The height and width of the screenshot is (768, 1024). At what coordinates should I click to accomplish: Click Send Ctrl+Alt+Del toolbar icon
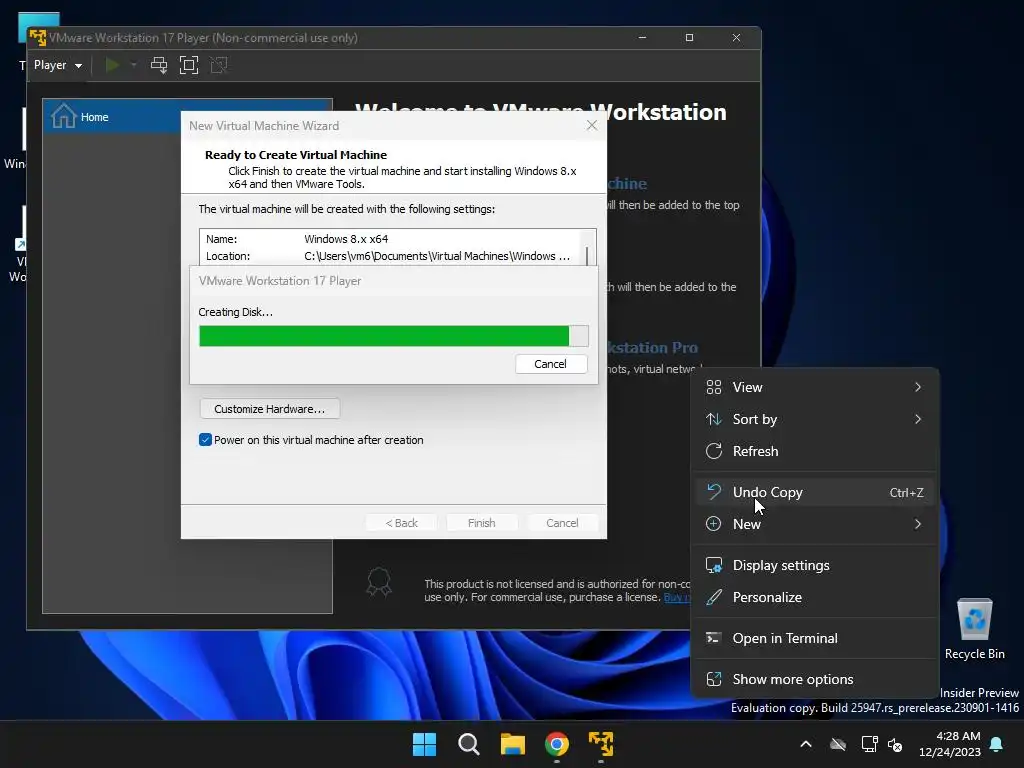(159, 65)
